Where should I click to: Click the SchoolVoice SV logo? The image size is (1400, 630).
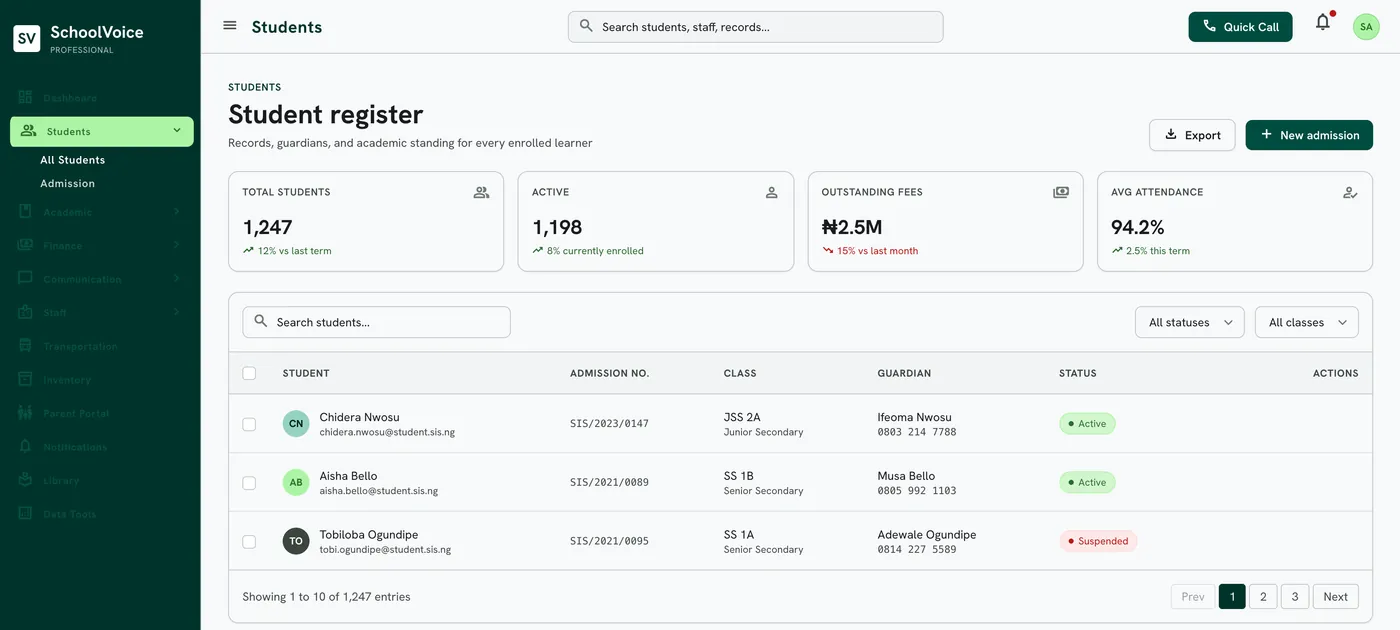point(27,39)
